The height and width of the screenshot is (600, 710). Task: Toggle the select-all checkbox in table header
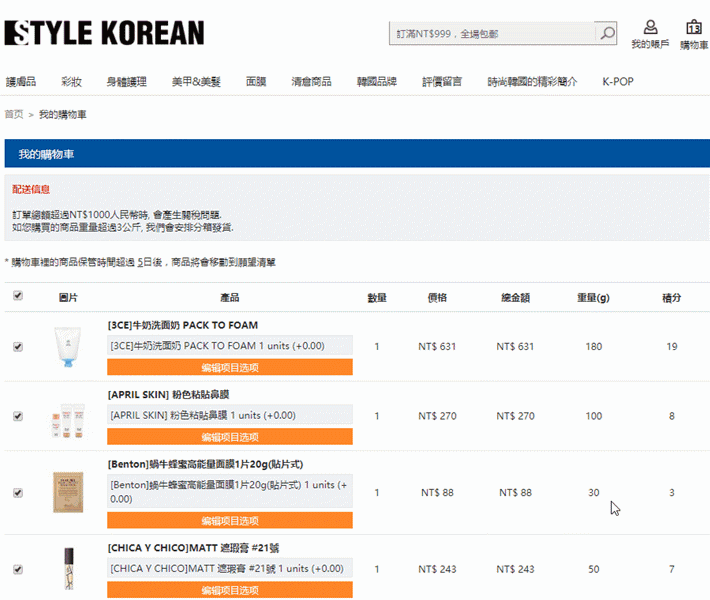coord(18,296)
